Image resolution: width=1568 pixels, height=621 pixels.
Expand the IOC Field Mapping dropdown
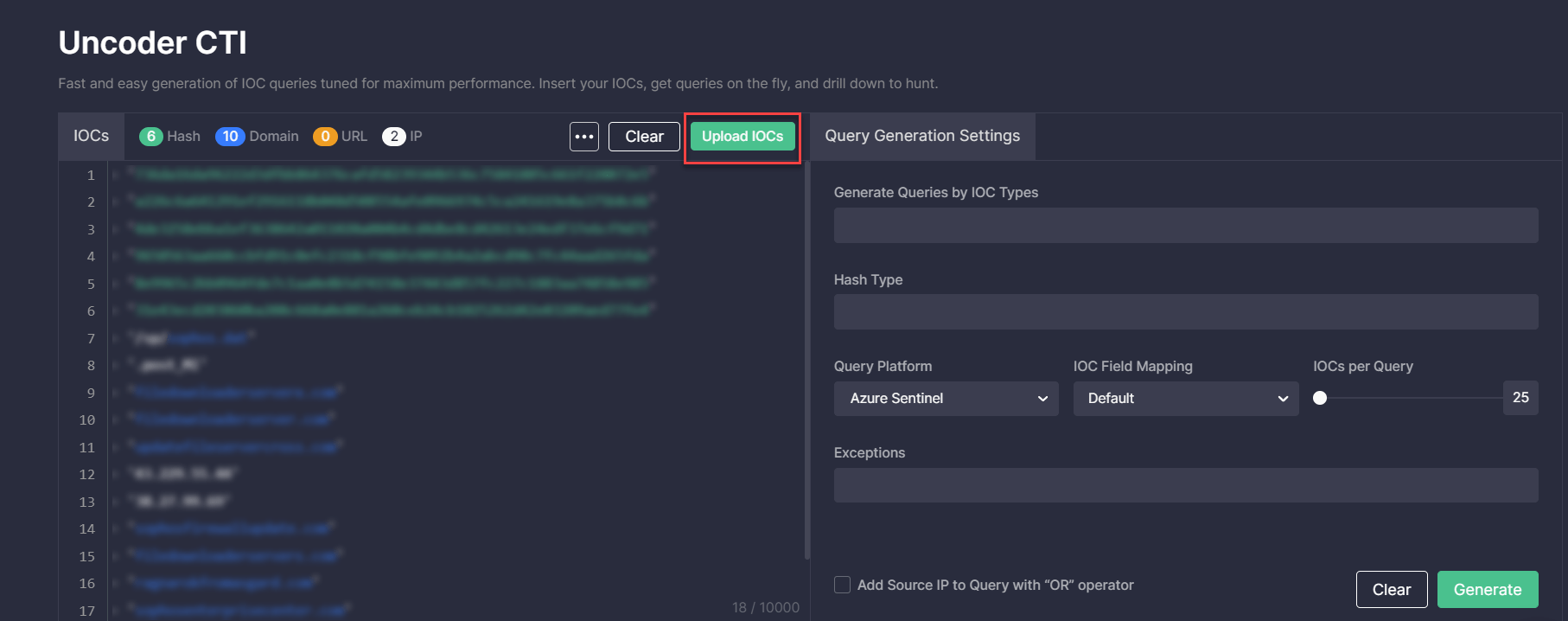coord(1185,399)
